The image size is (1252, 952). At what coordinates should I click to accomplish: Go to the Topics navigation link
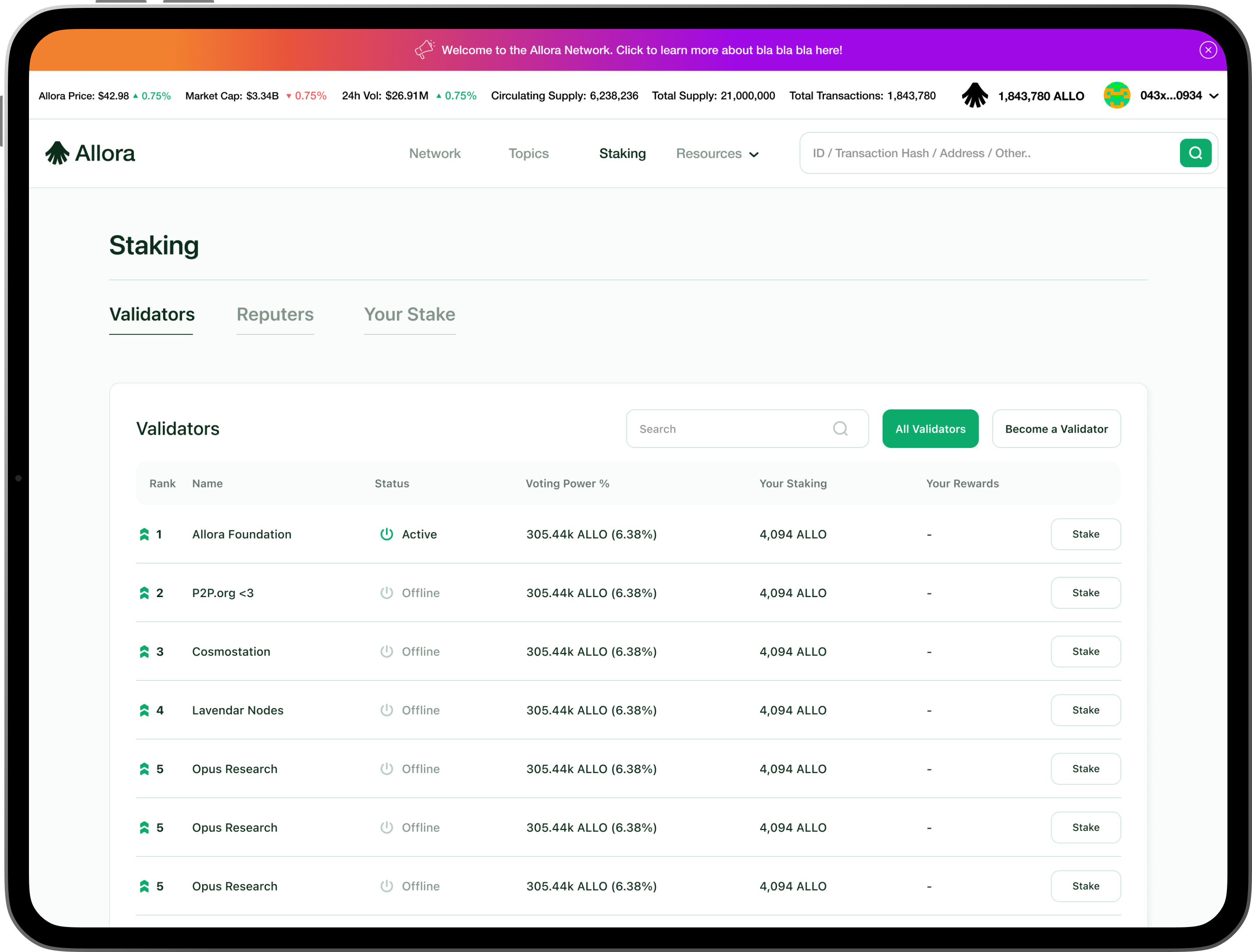(528, 154)
